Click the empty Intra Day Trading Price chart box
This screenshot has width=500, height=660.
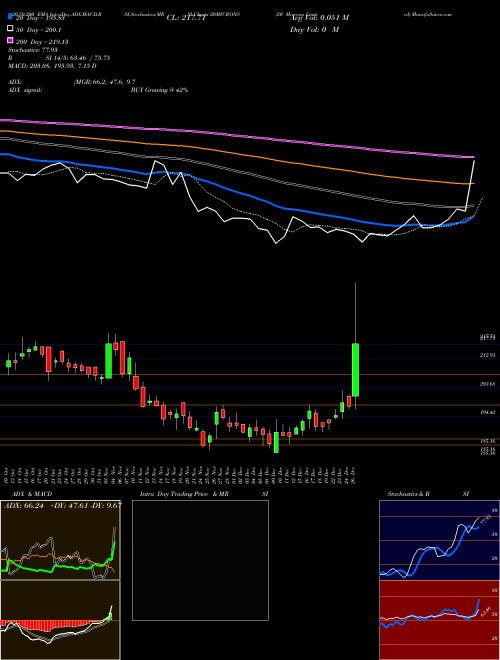click(200, 560)
